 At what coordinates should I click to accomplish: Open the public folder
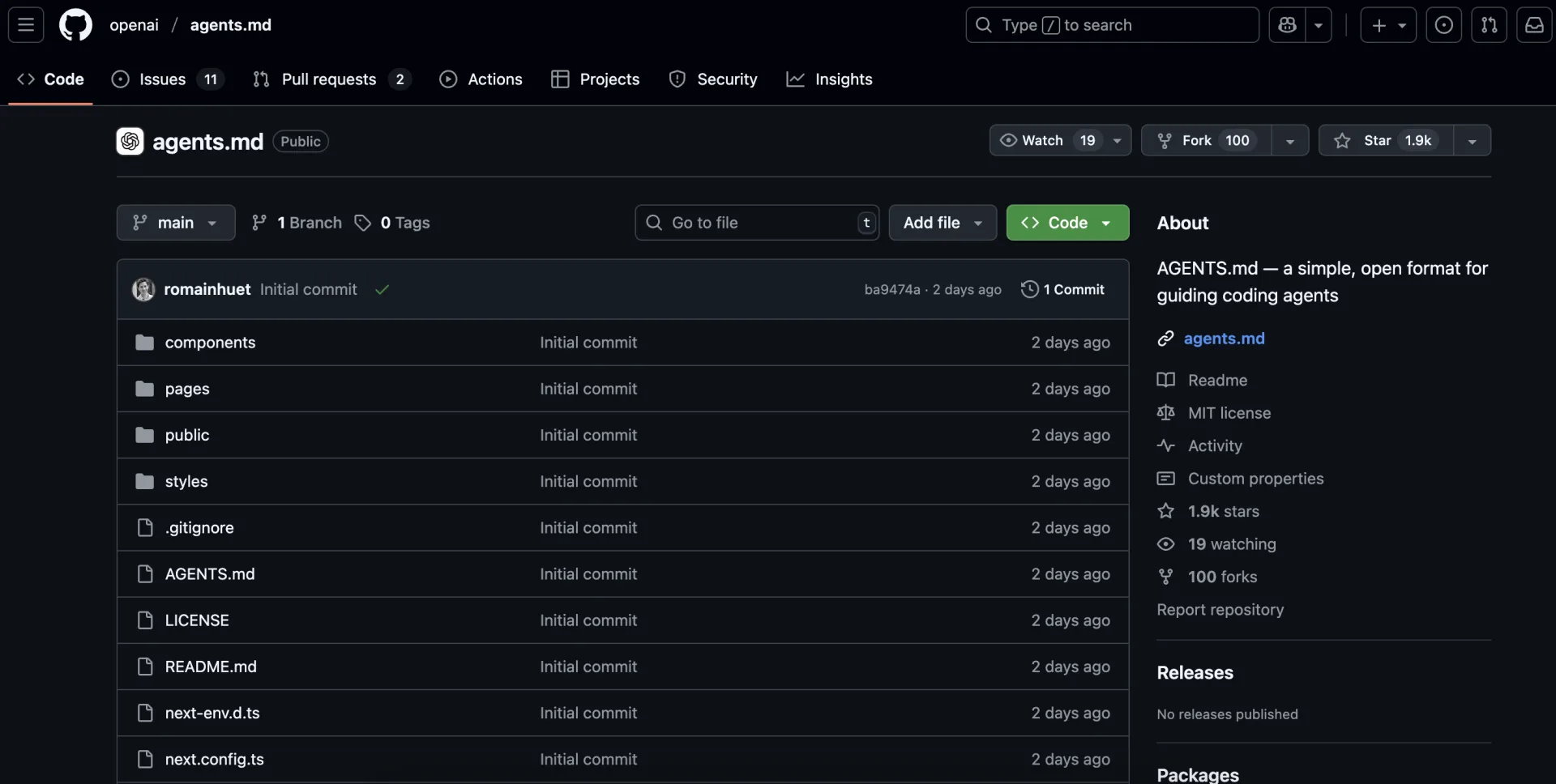(187, 435)
